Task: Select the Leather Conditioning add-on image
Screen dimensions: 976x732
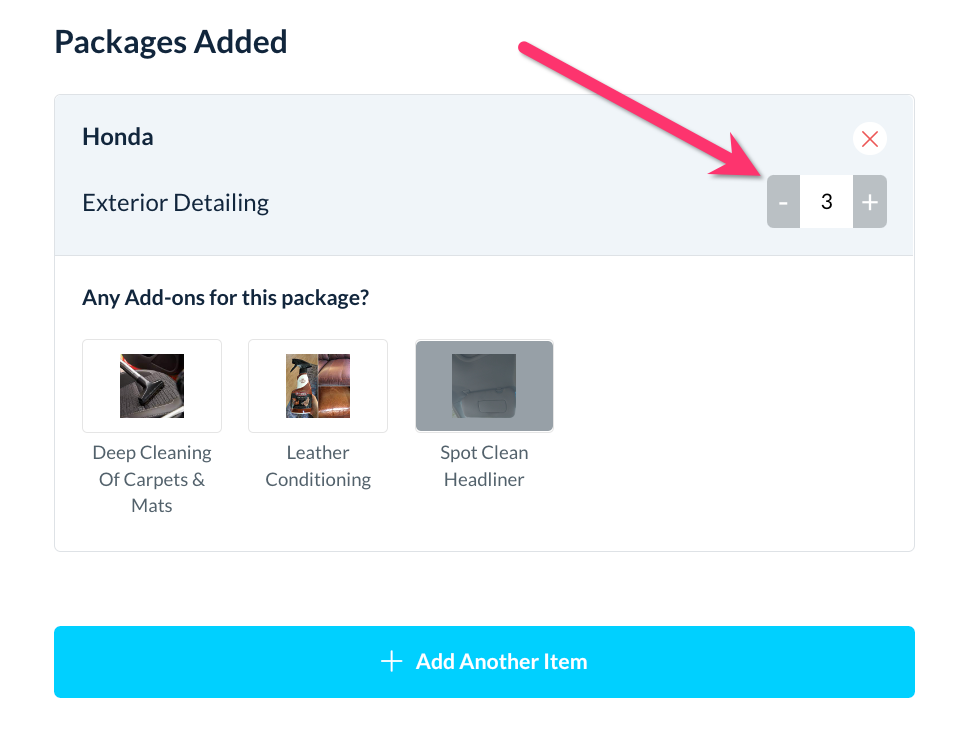Action: (318, 386)
